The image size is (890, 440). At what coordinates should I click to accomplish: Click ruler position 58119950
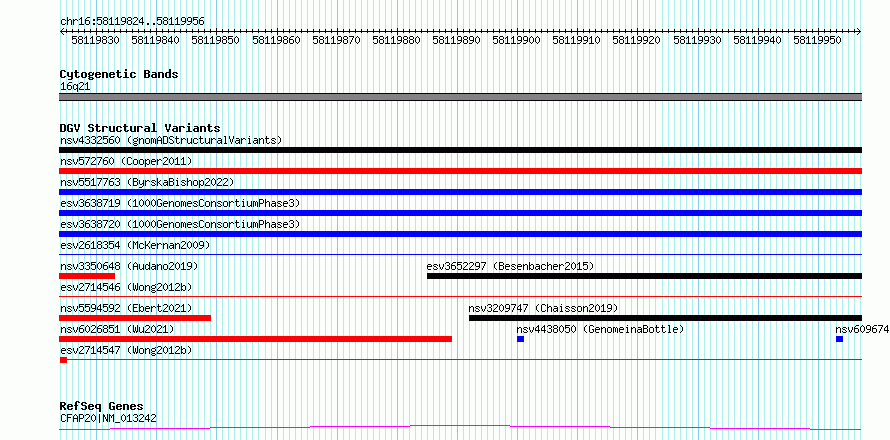(818, 40)
